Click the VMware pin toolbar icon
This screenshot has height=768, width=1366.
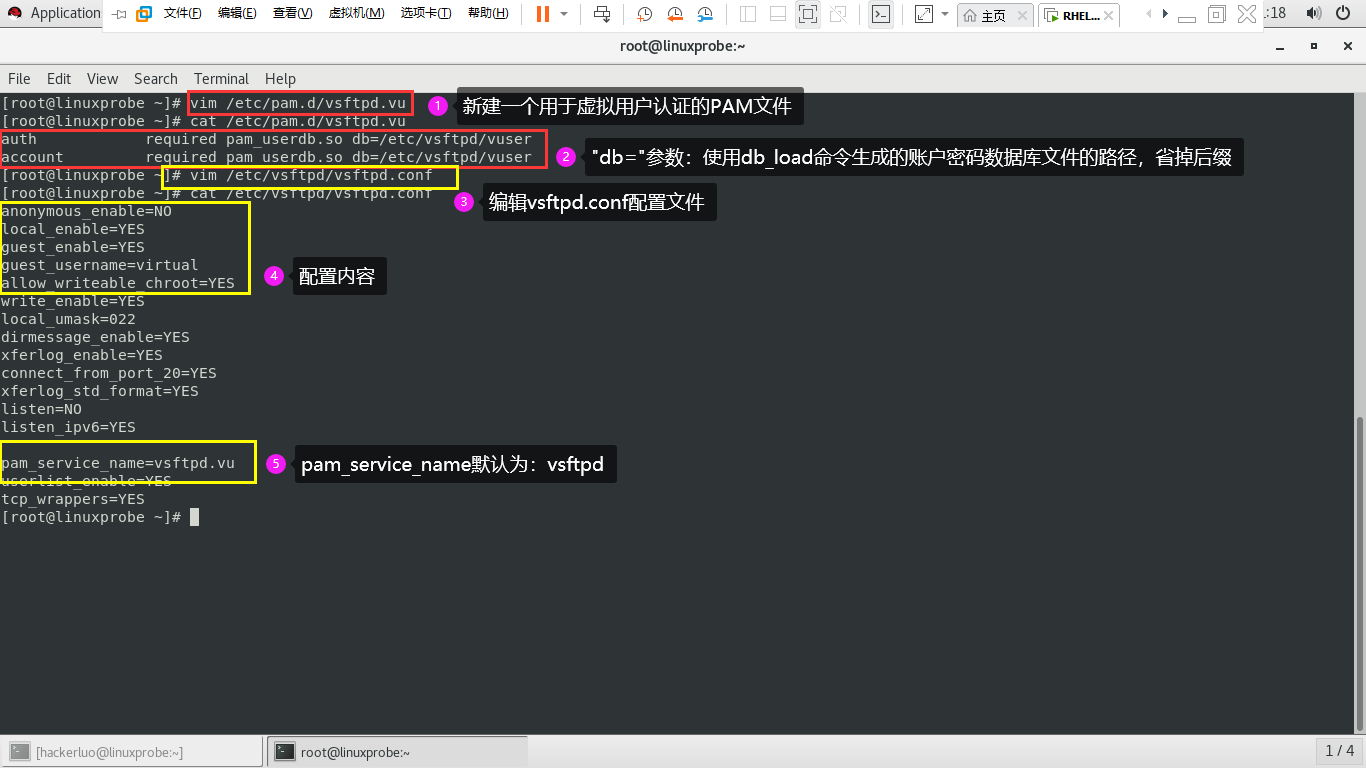coord(119,14)
